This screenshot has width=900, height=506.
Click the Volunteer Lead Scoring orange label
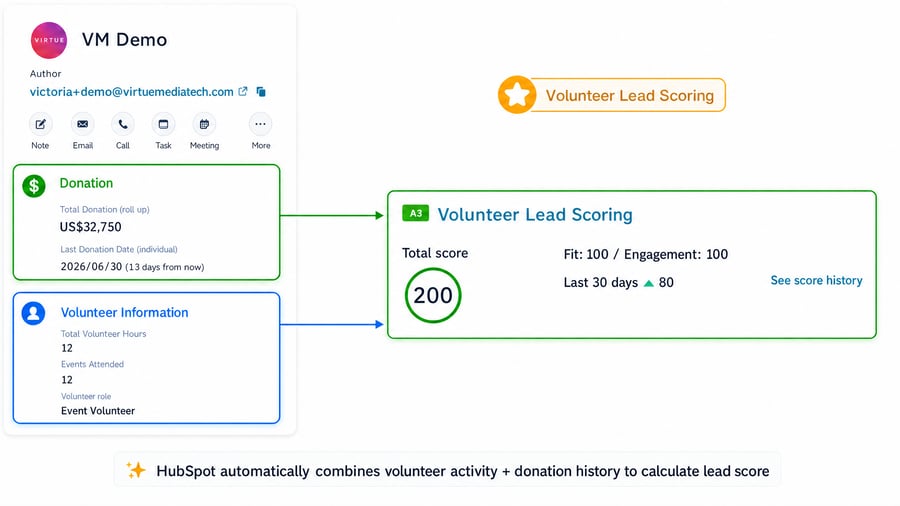[629, 95]
